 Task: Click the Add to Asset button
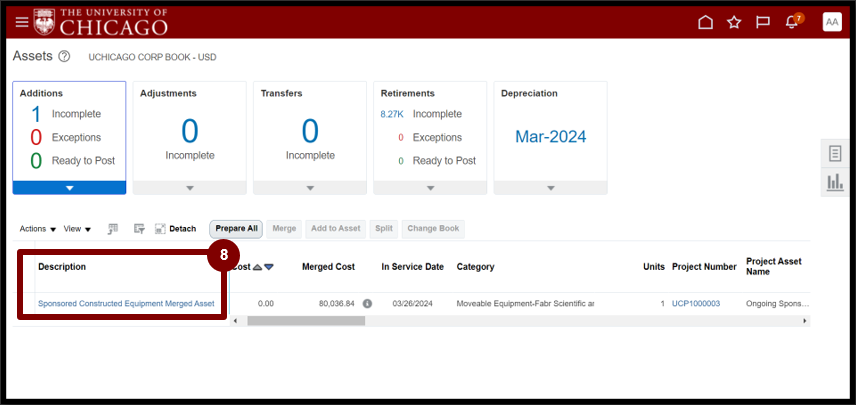336,229
